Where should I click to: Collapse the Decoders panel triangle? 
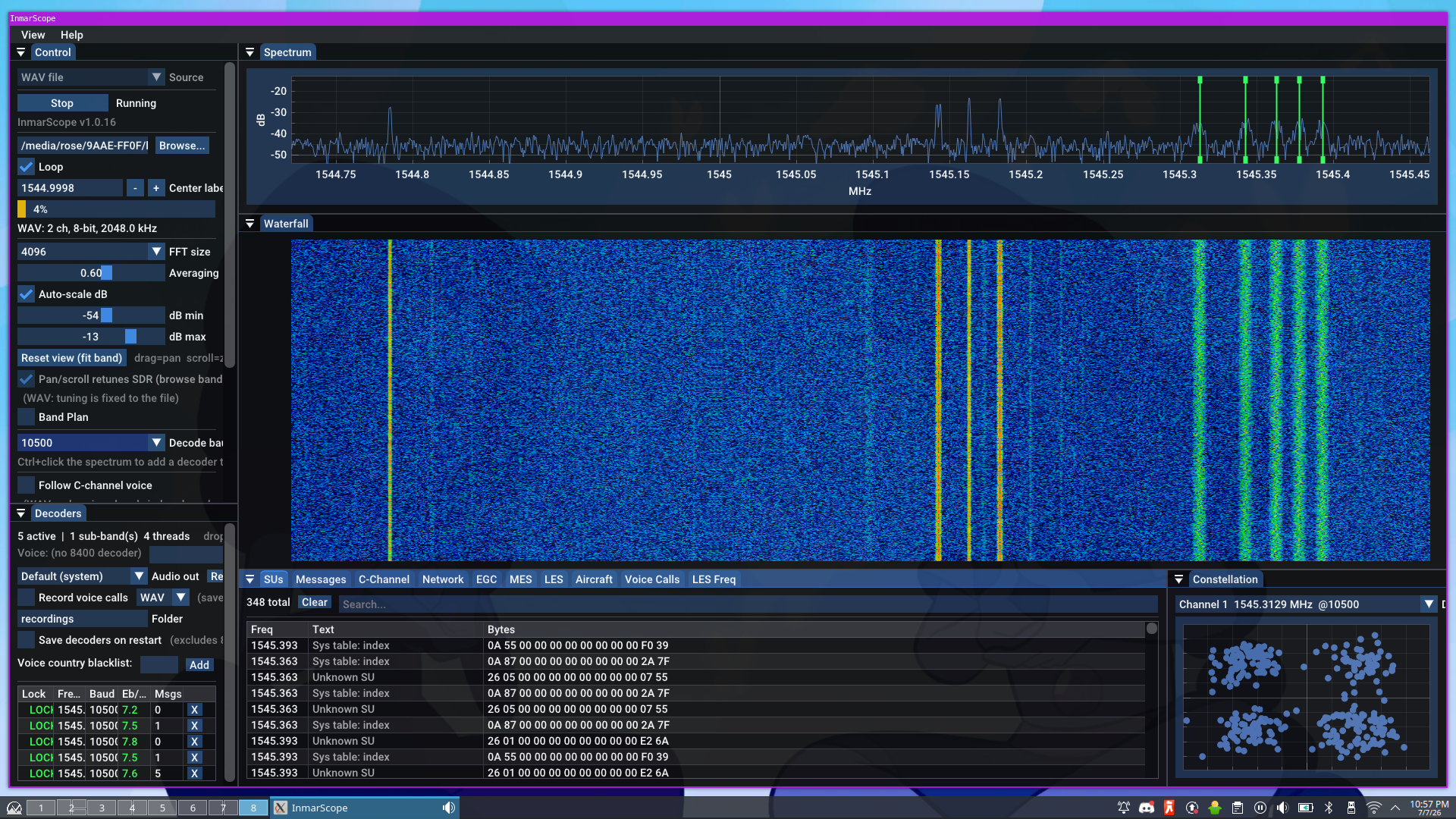pos(20,513)
